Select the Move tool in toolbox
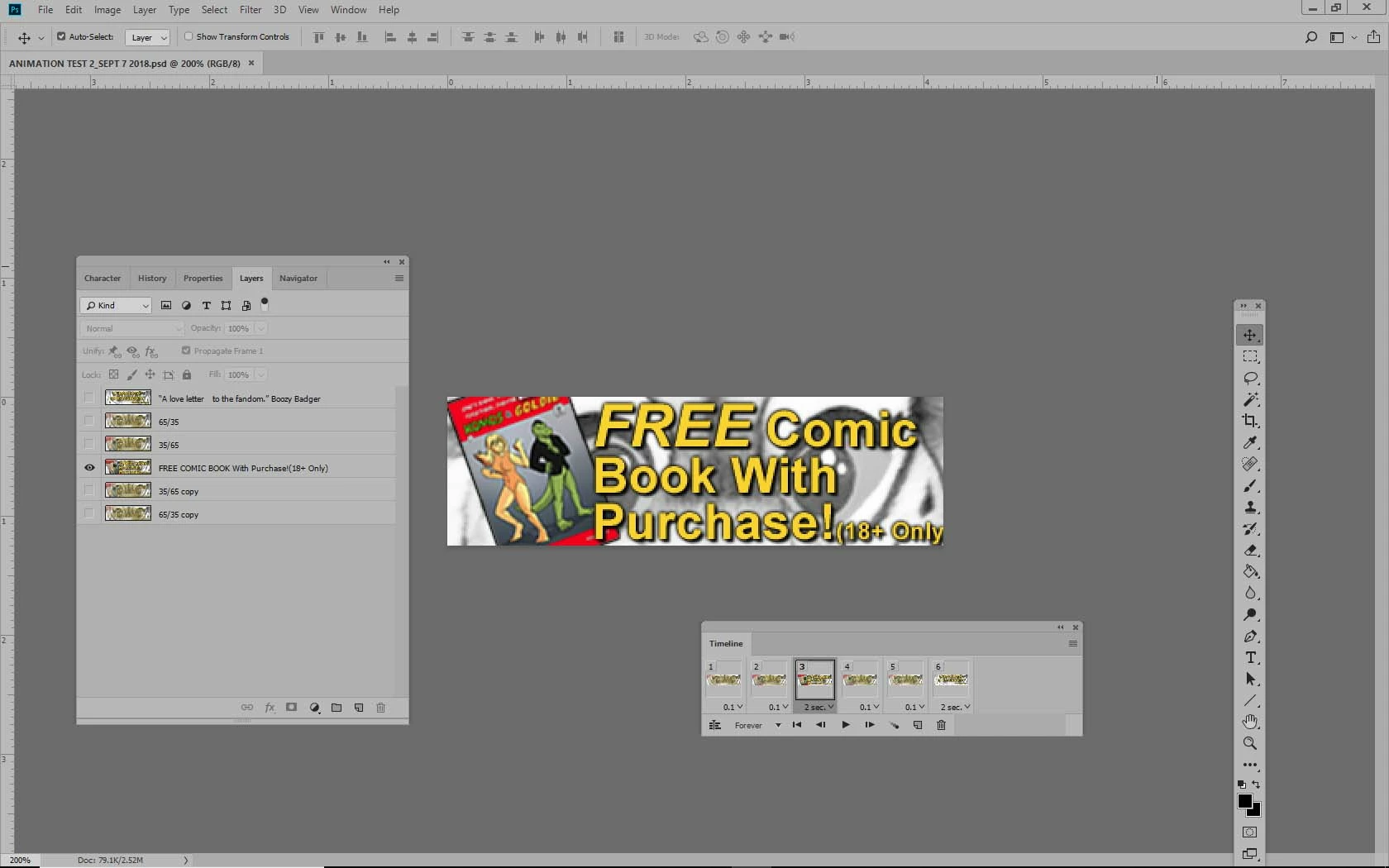1389x868 pixels. pyautogui.click(x=1249, y=335)
